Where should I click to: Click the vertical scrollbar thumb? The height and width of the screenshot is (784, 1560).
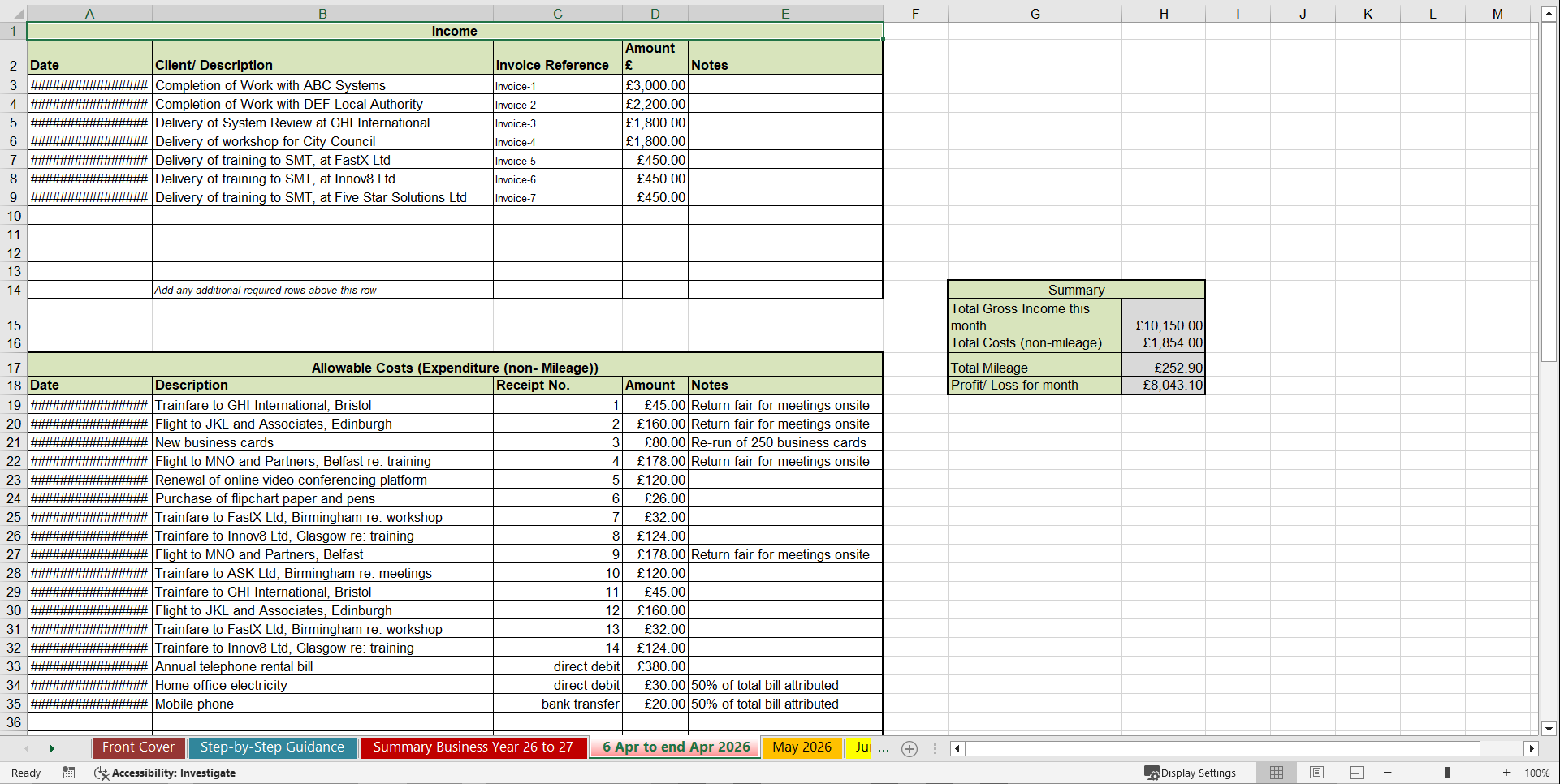(x=1549, y=192)
